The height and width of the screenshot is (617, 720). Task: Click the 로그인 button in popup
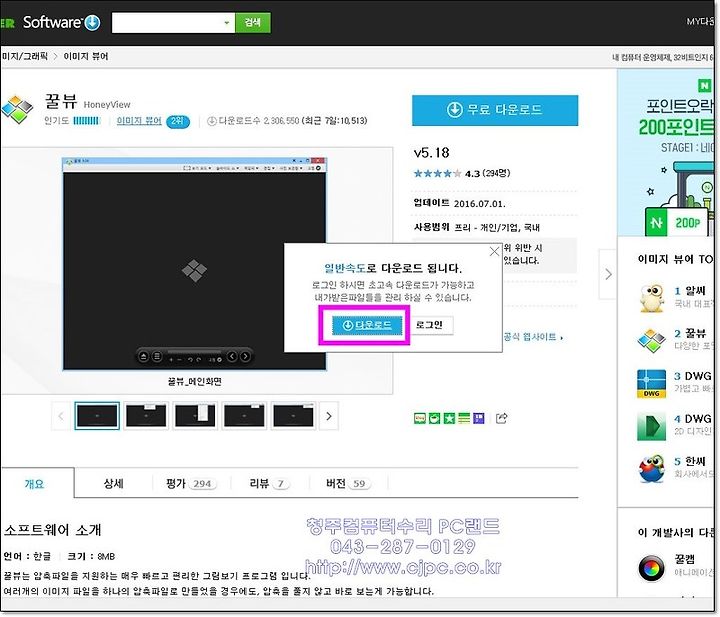coord(429,325)
